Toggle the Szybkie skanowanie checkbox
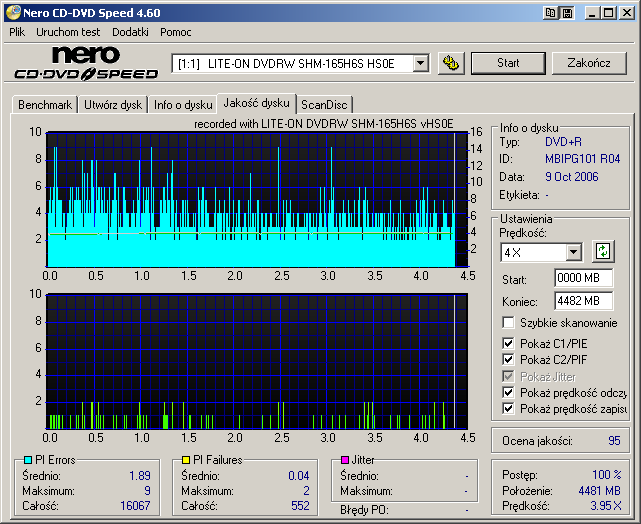641x524 pixels. [x=508, y=322]
